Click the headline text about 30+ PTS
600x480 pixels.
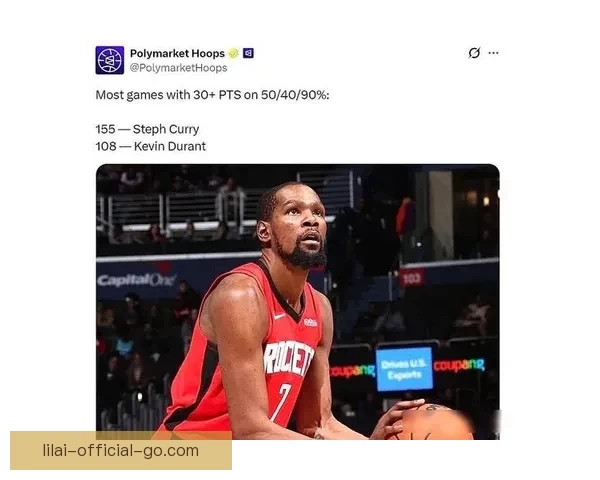point(212,95)
